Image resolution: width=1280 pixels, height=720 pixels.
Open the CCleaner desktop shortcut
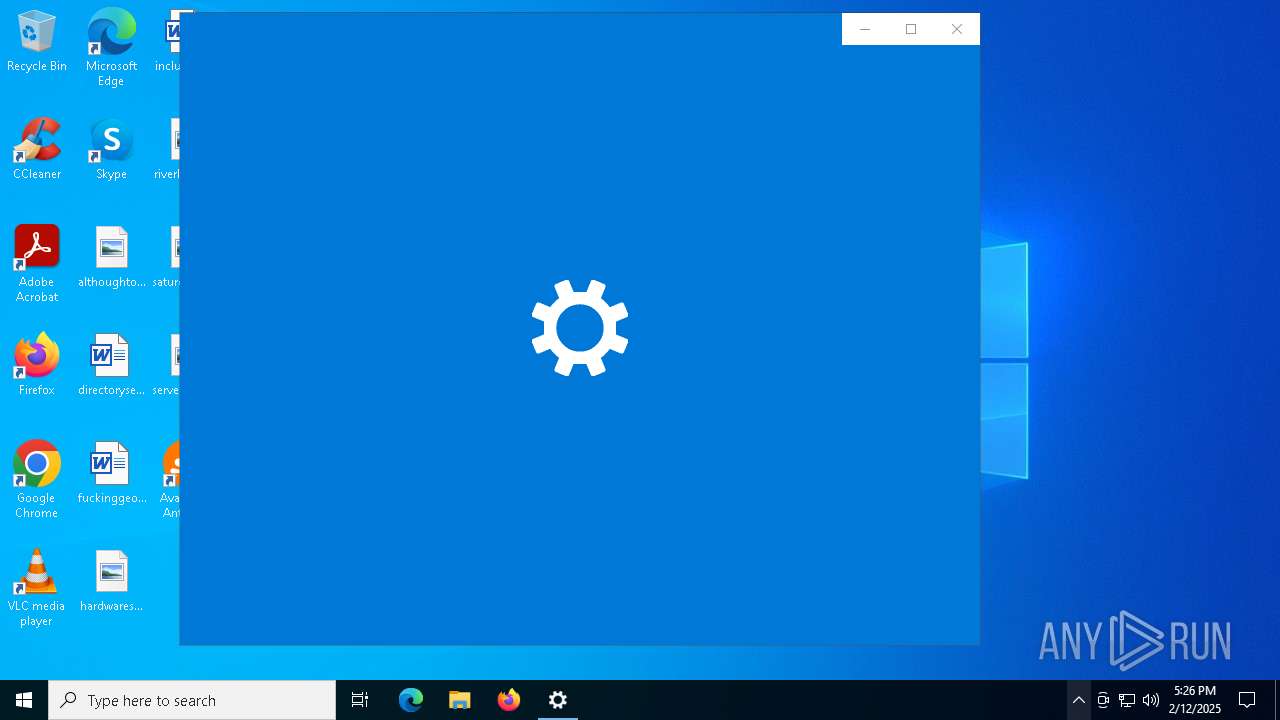tap(36, 148)
